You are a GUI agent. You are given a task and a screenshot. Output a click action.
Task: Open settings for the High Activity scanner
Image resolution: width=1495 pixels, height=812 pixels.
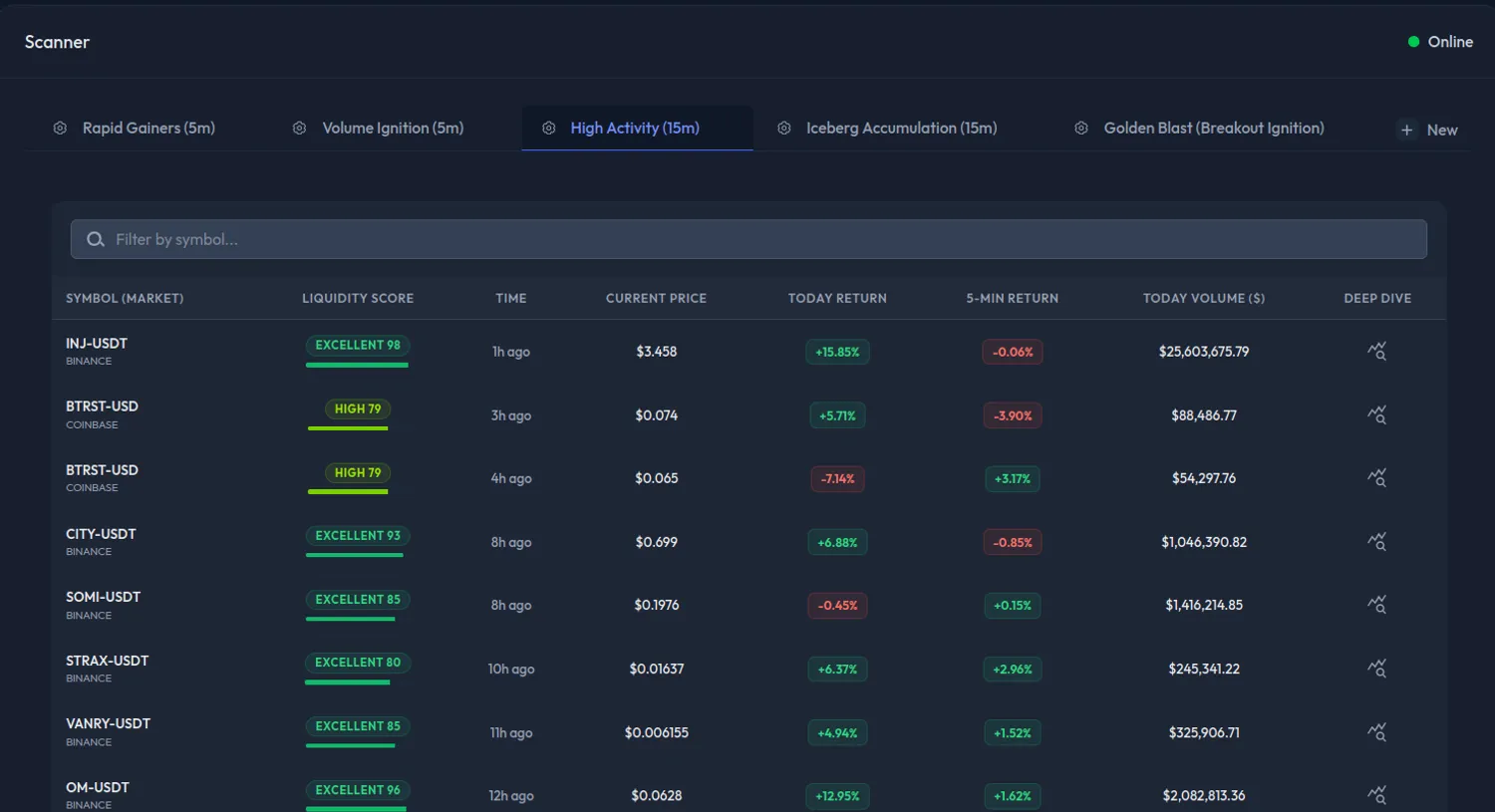coord(548,128)
